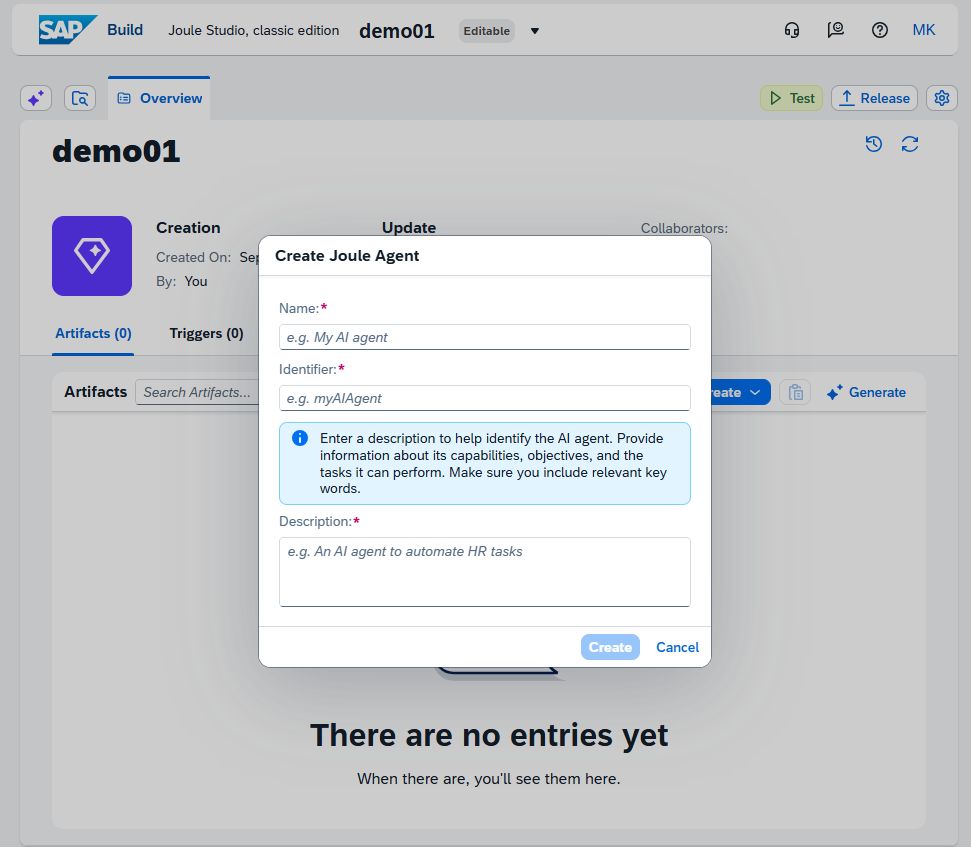Viewport: 971px width, 847px height.
Task: Click the clipboard paste icon
Action: tap(795, 393)
